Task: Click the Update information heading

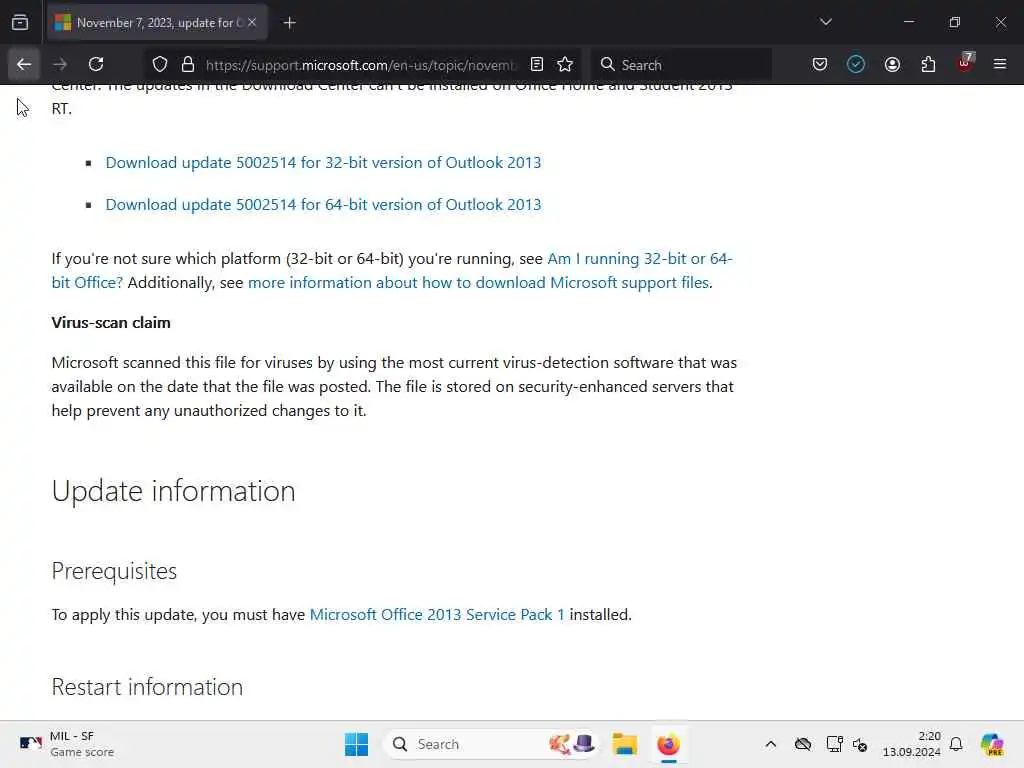Action: [x=174, y=491]
